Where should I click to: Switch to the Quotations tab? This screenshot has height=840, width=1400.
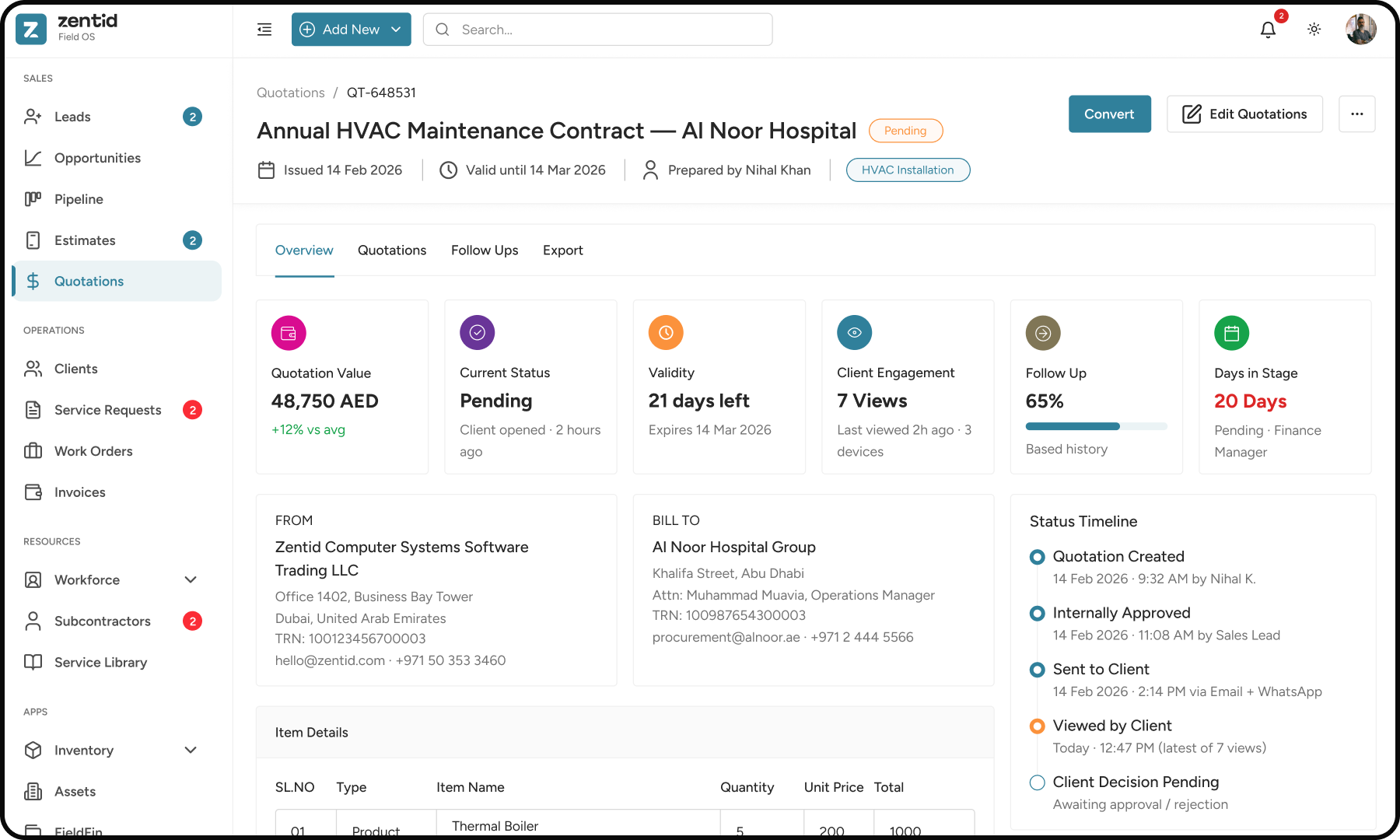click(x=392, y=250)
